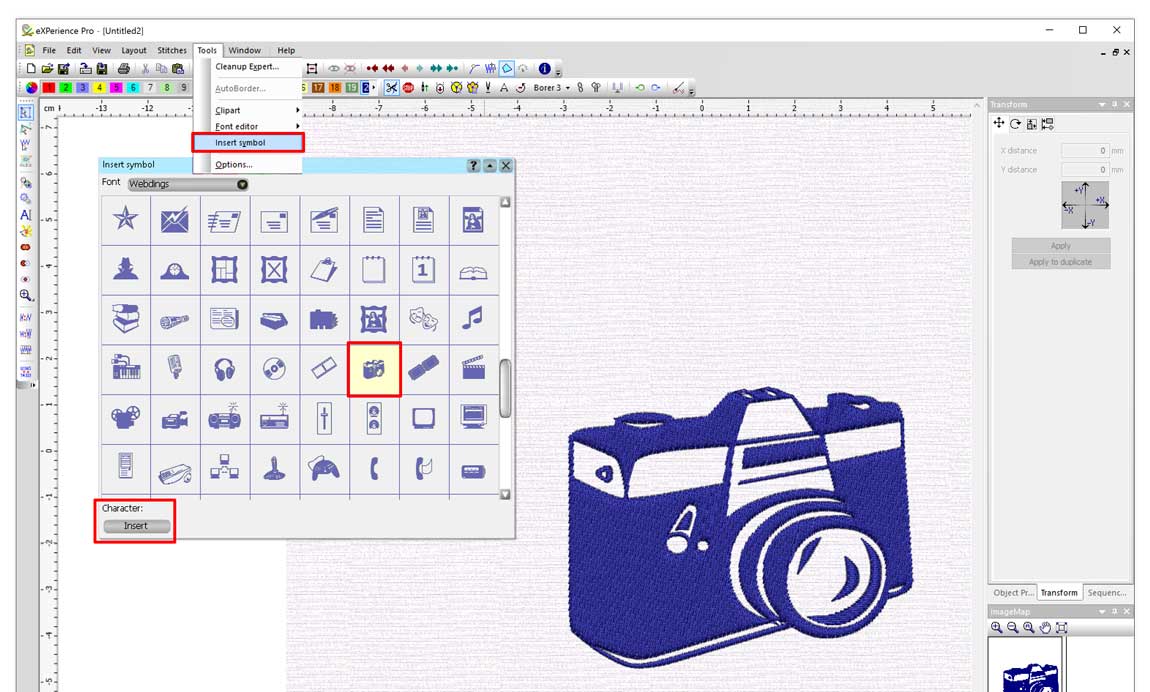Switch to Rotate mode in Transform panel

click(x=1015, y=124)
